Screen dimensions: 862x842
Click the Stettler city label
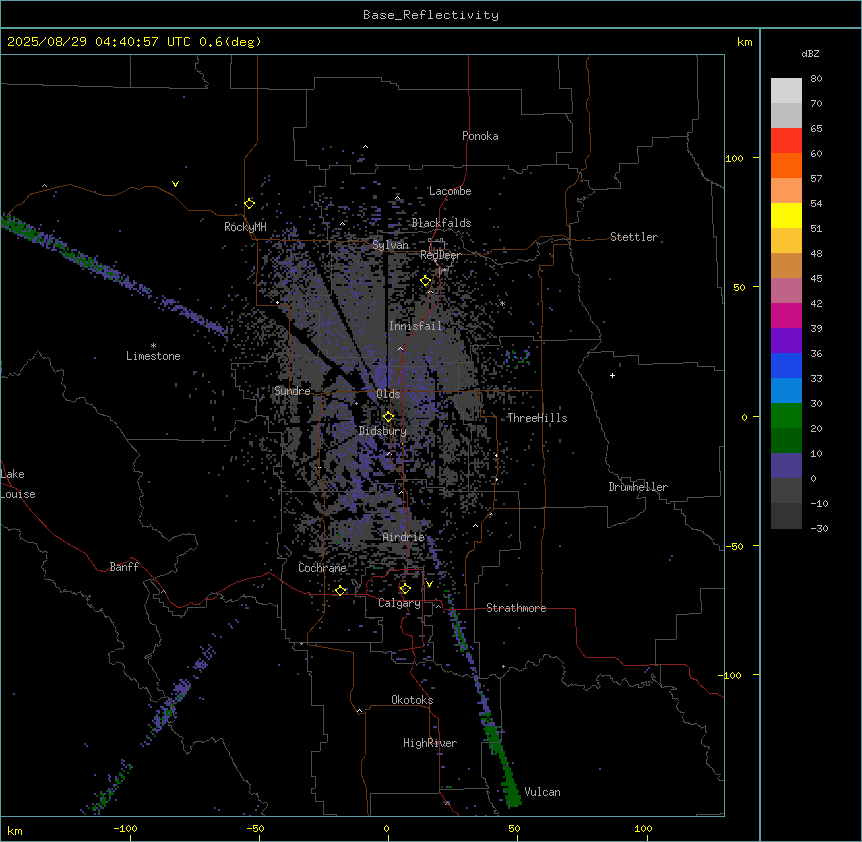pyautogui.click(x=634, y=237)
